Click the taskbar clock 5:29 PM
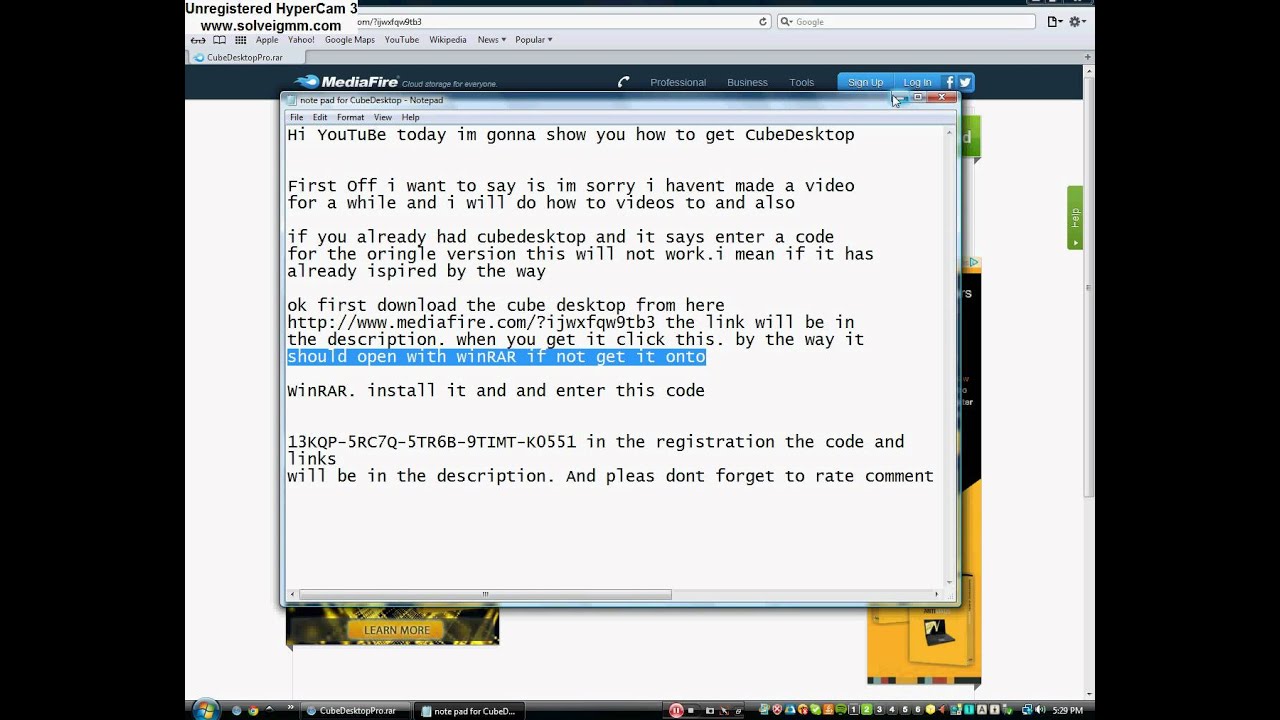Viewport: 1280px width, 720px height. [x=1067, y=711]
